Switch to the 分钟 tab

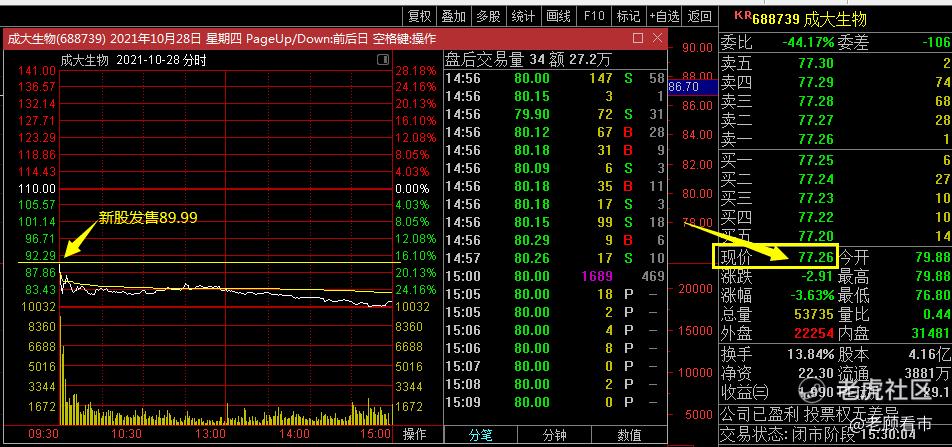pyautogui.click(x=555, y=435)
